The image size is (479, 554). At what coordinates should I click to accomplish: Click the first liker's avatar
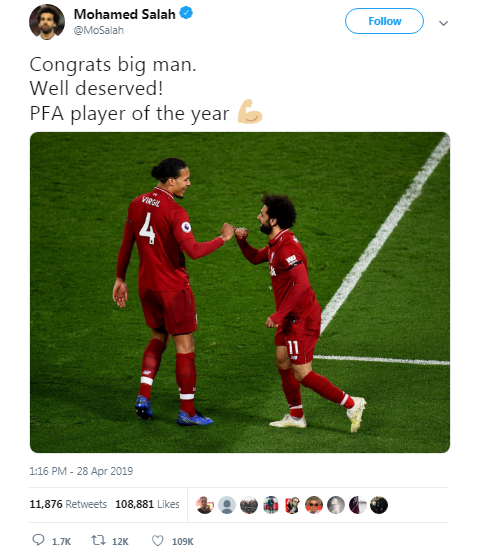click(x=205, y=505)
